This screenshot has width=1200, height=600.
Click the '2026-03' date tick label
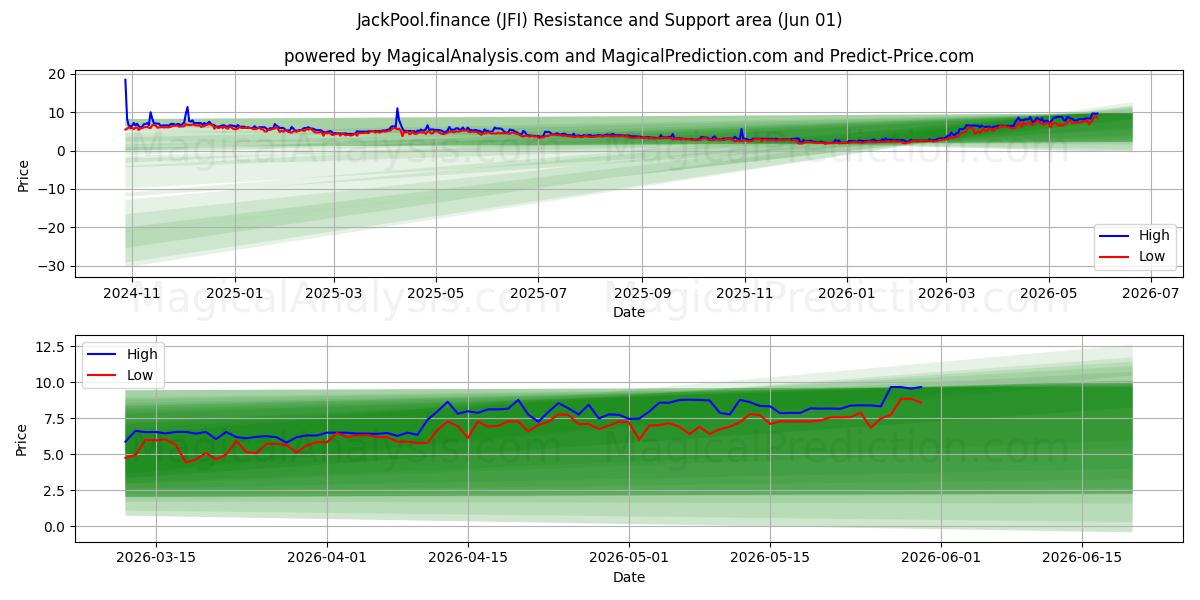point(946,295)
